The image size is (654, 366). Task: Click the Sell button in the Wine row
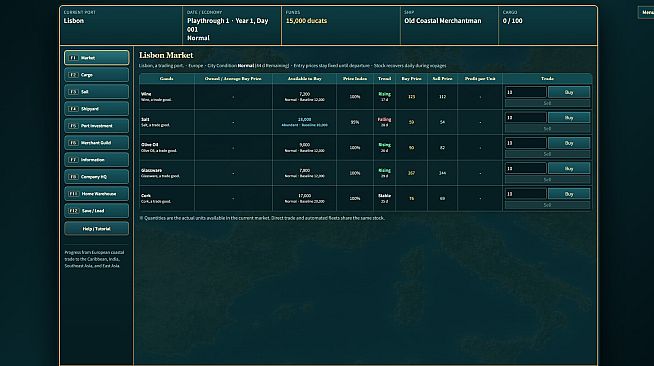pyautogui.click(x=547, y=103)
